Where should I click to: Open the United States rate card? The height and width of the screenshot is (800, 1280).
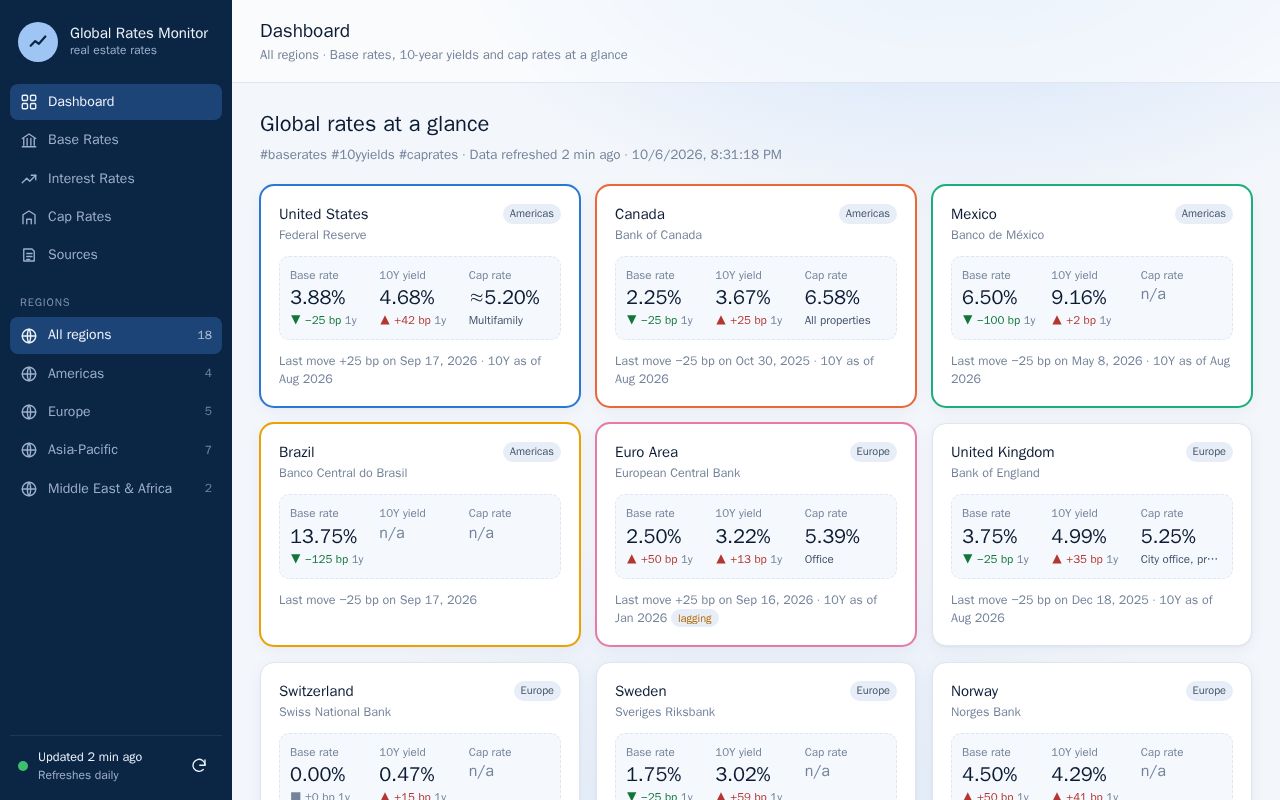click(x=420, y=296)
